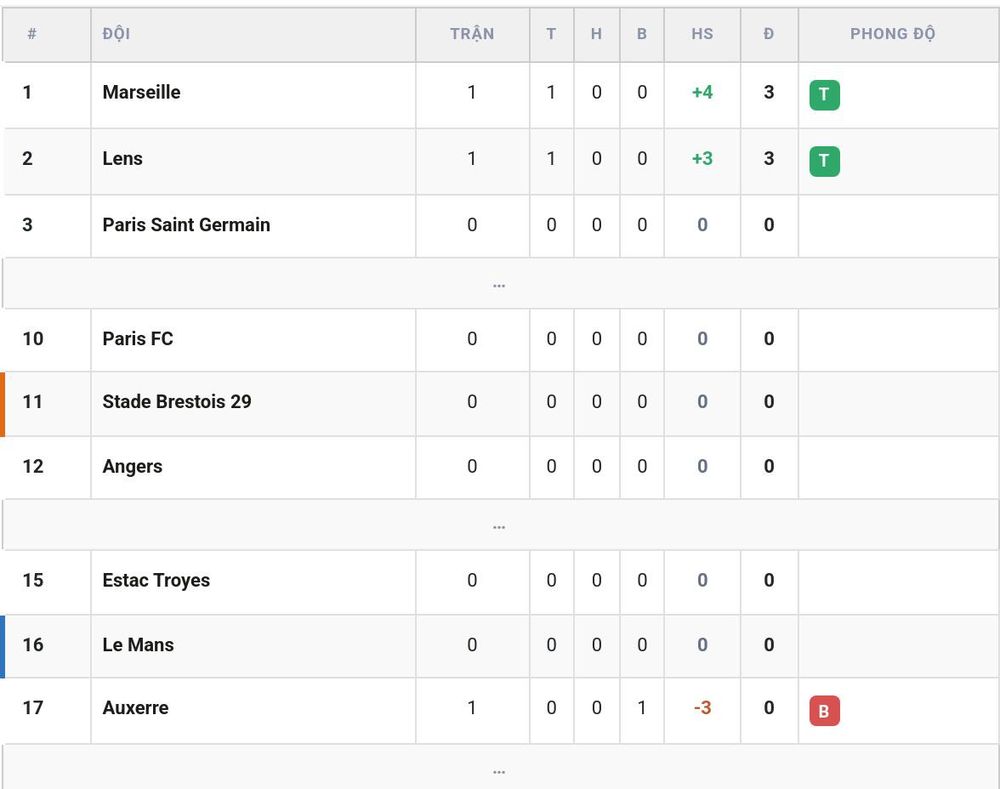Image resolution: width=1000 pixels, height=789 pixels.
Task: Click the PHONG ĐỘ column header
Action: pos(892,34)
